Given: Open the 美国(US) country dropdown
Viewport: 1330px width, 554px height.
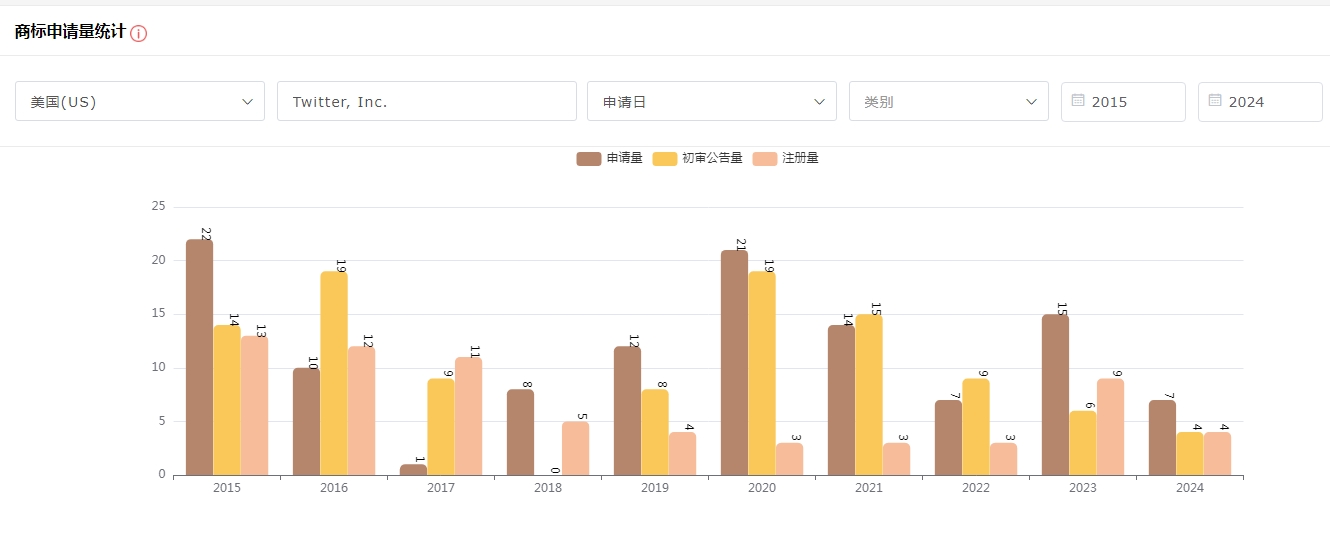Looking at the screenshot, I should 140,101.
